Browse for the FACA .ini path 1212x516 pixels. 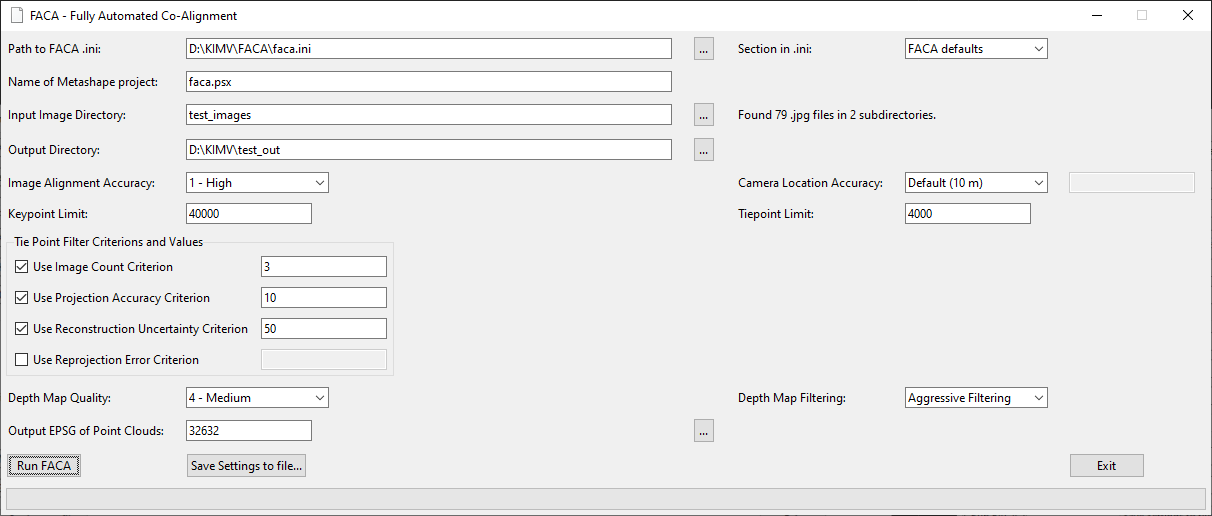pos(704,48)
